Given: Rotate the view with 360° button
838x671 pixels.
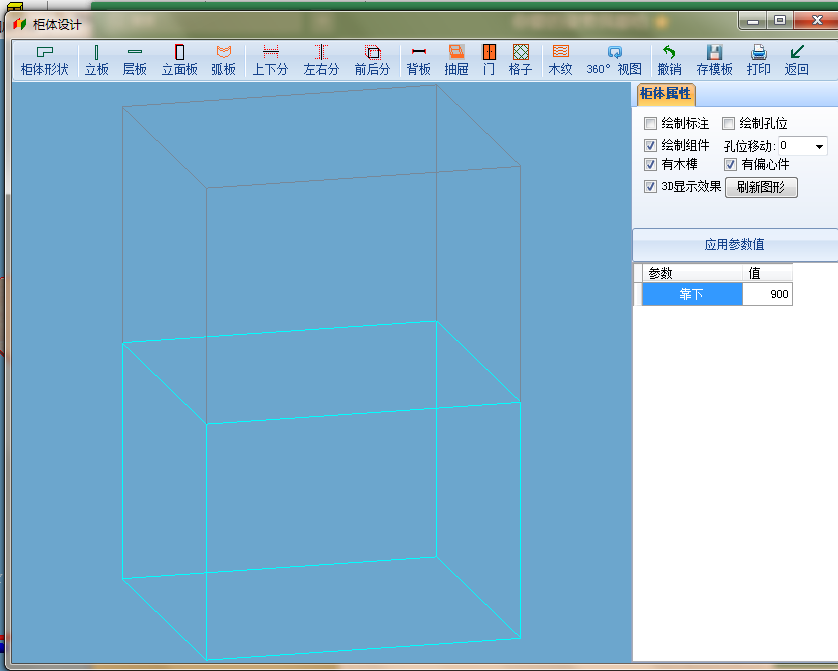Looking at the screenshot, I should pyautogui.click(x=614, y=60).
